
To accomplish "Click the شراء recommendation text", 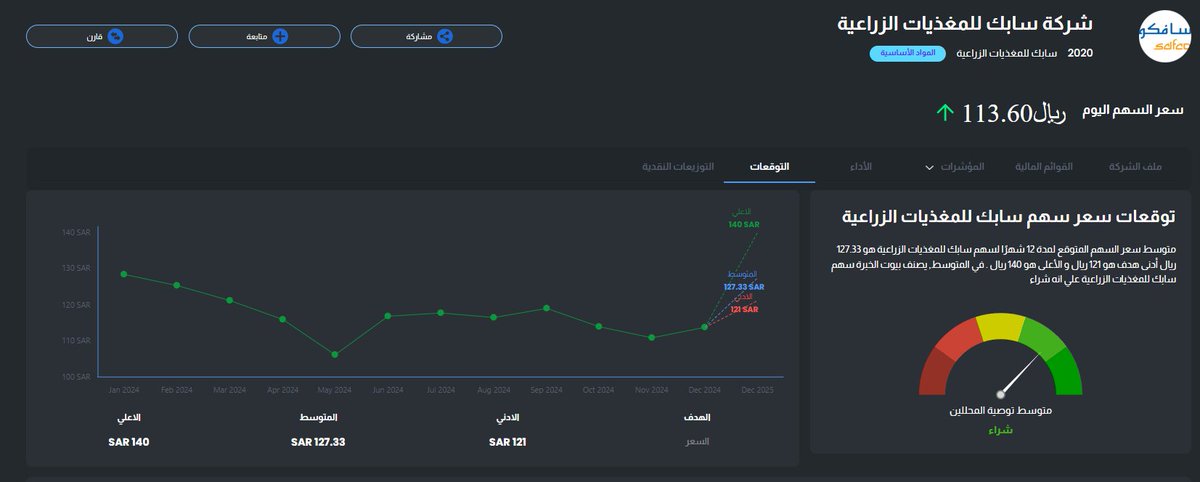I will point(1000,430).
